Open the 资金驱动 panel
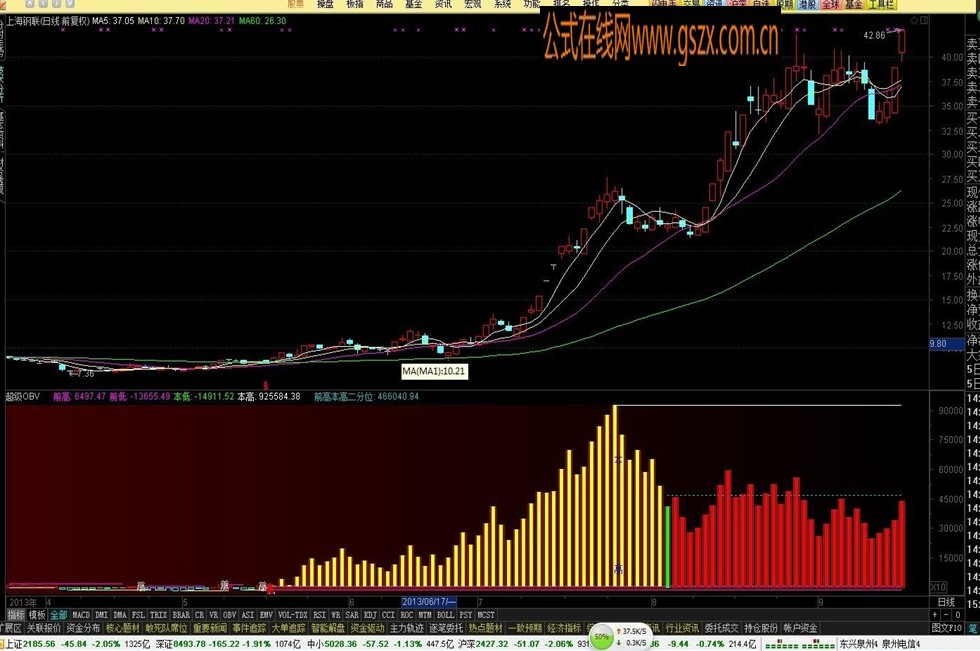Viewport: 980px width, 651px height. [367, 627]
